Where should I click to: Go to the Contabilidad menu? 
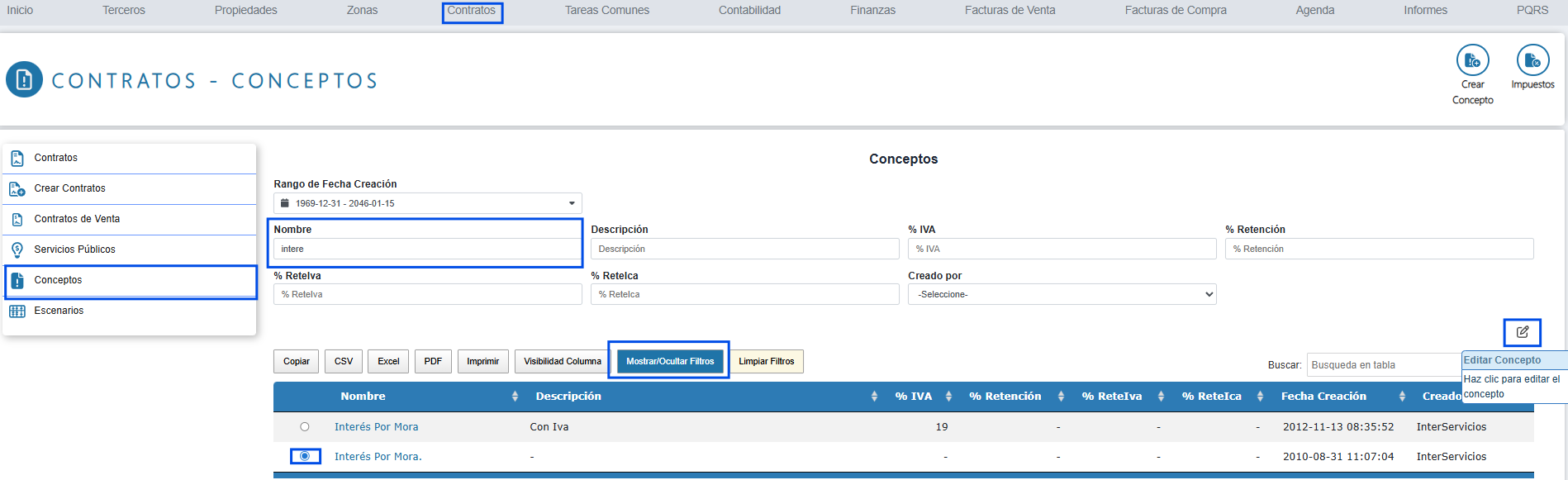click(749, 11)
